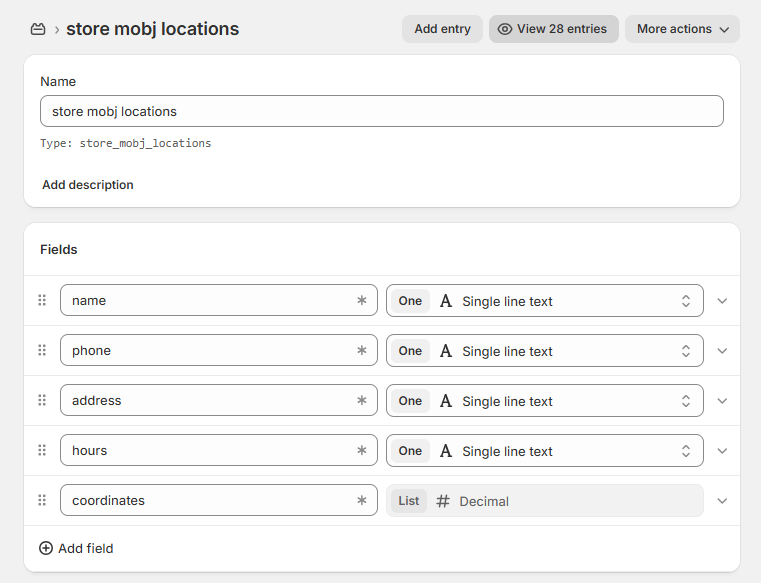Click the Add description link
Viewport: 761px width, 583px height.
pos(88,185)
